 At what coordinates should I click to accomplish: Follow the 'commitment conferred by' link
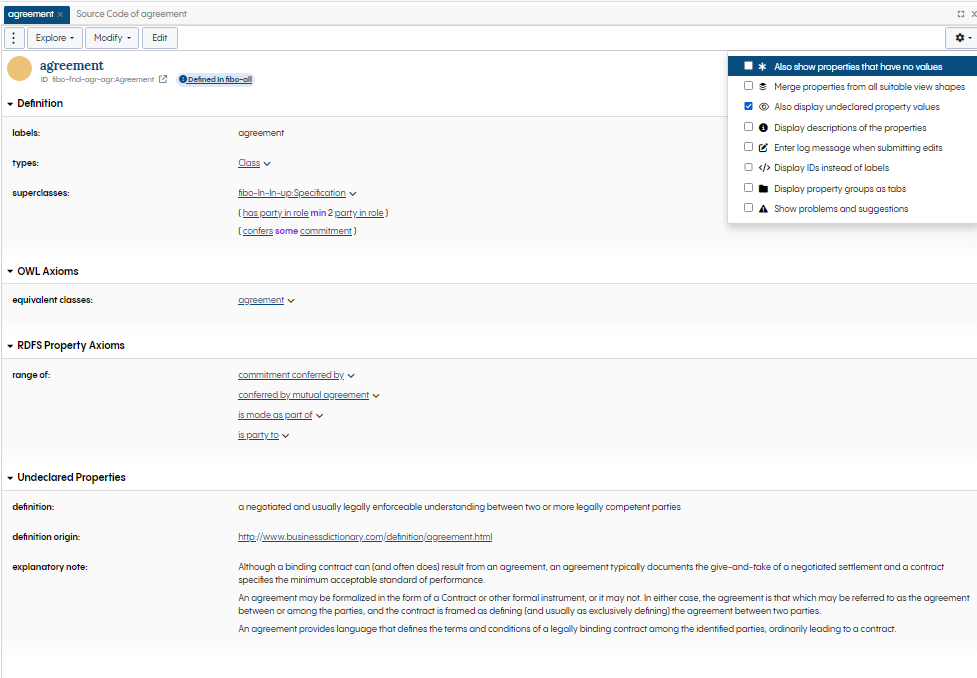tap(290, 375)
